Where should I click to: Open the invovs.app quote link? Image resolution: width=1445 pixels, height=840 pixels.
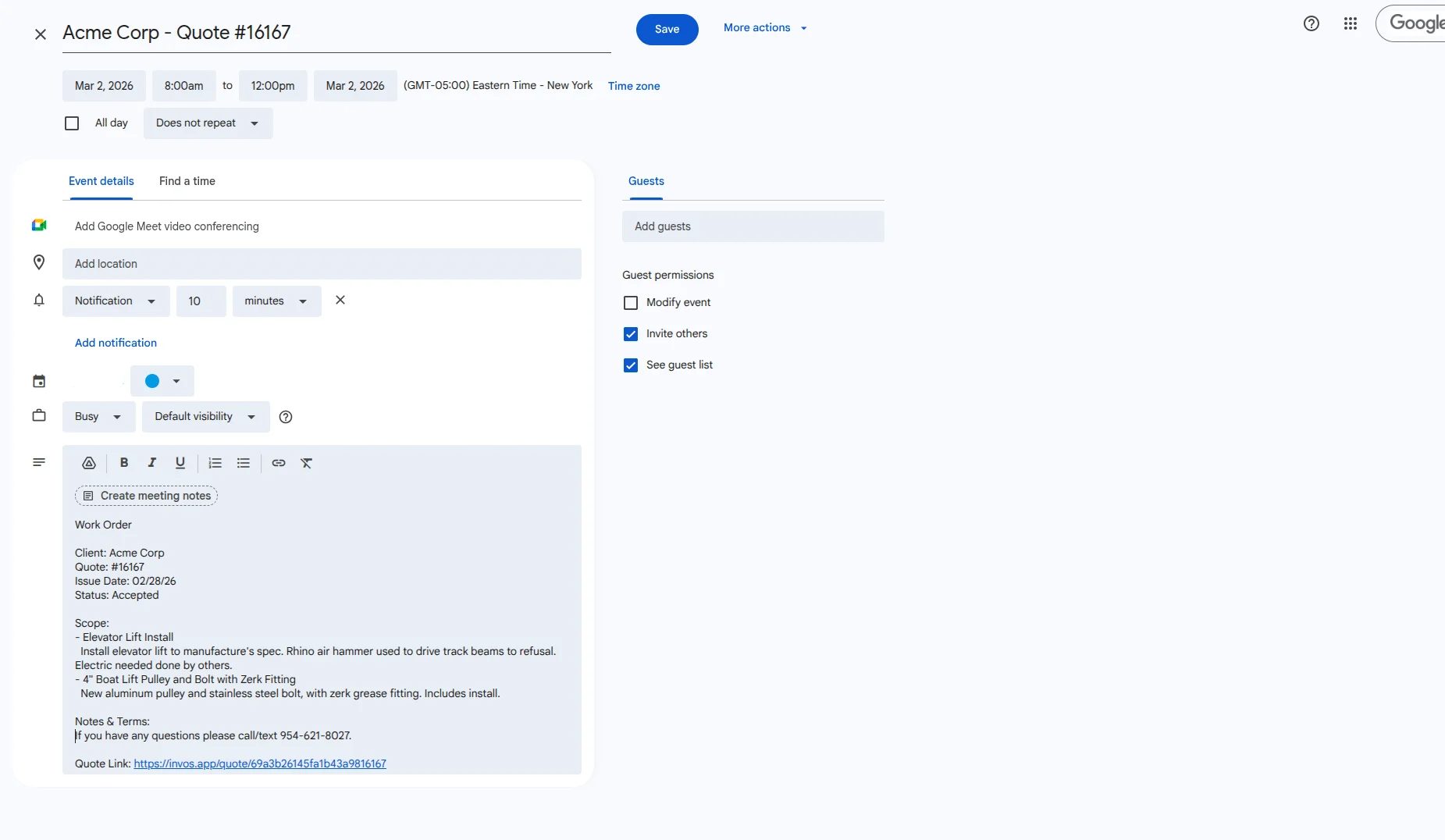260,763
